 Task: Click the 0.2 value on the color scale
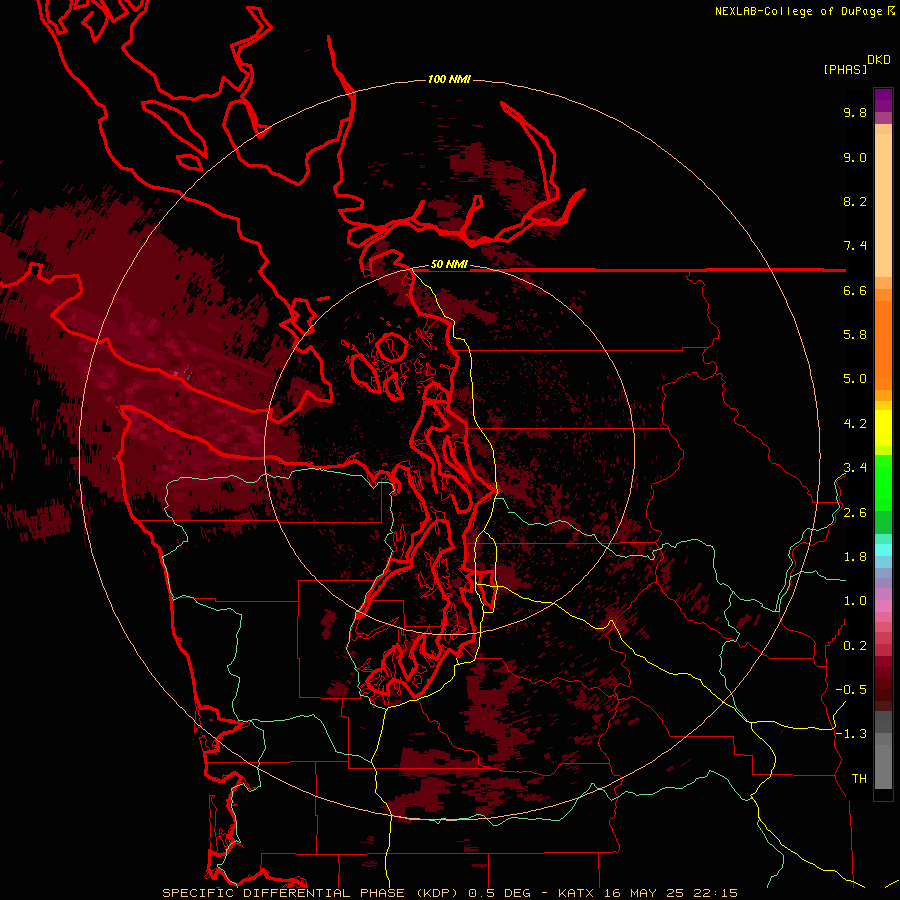pyautogui.click(x=855, y=646)
